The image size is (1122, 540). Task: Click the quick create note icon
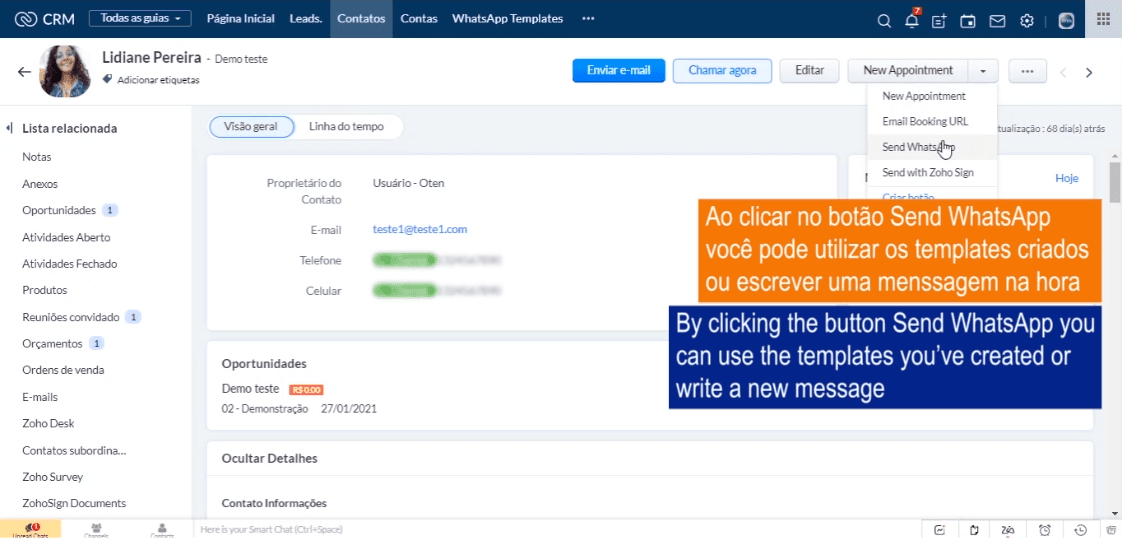(939, 20)
